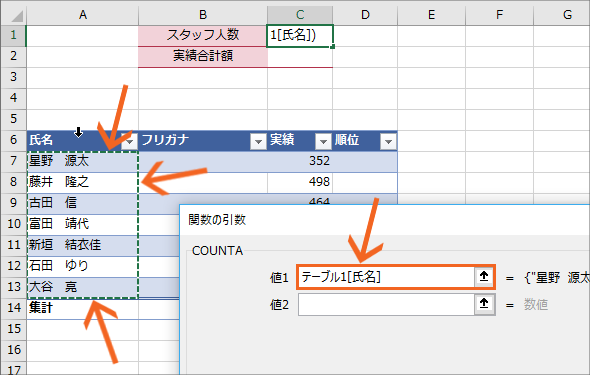
Task: Select column F header
Action: 499,15
